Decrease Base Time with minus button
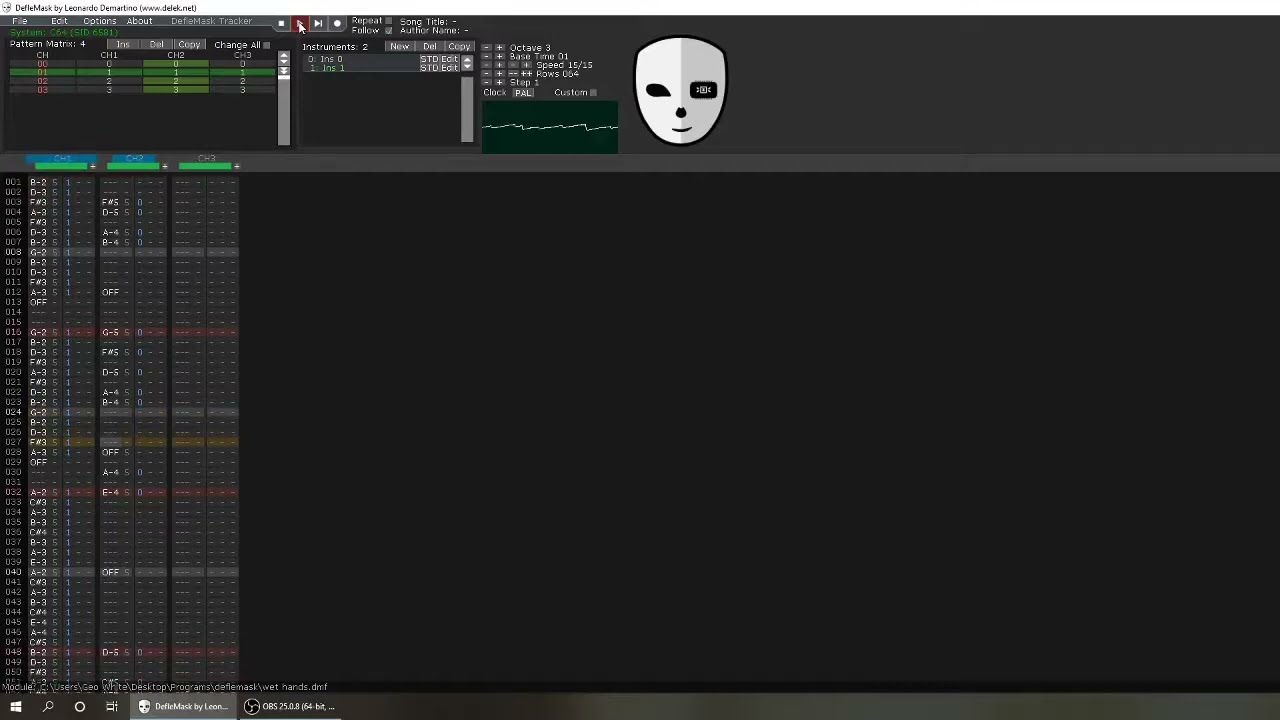 pos(487,57)
